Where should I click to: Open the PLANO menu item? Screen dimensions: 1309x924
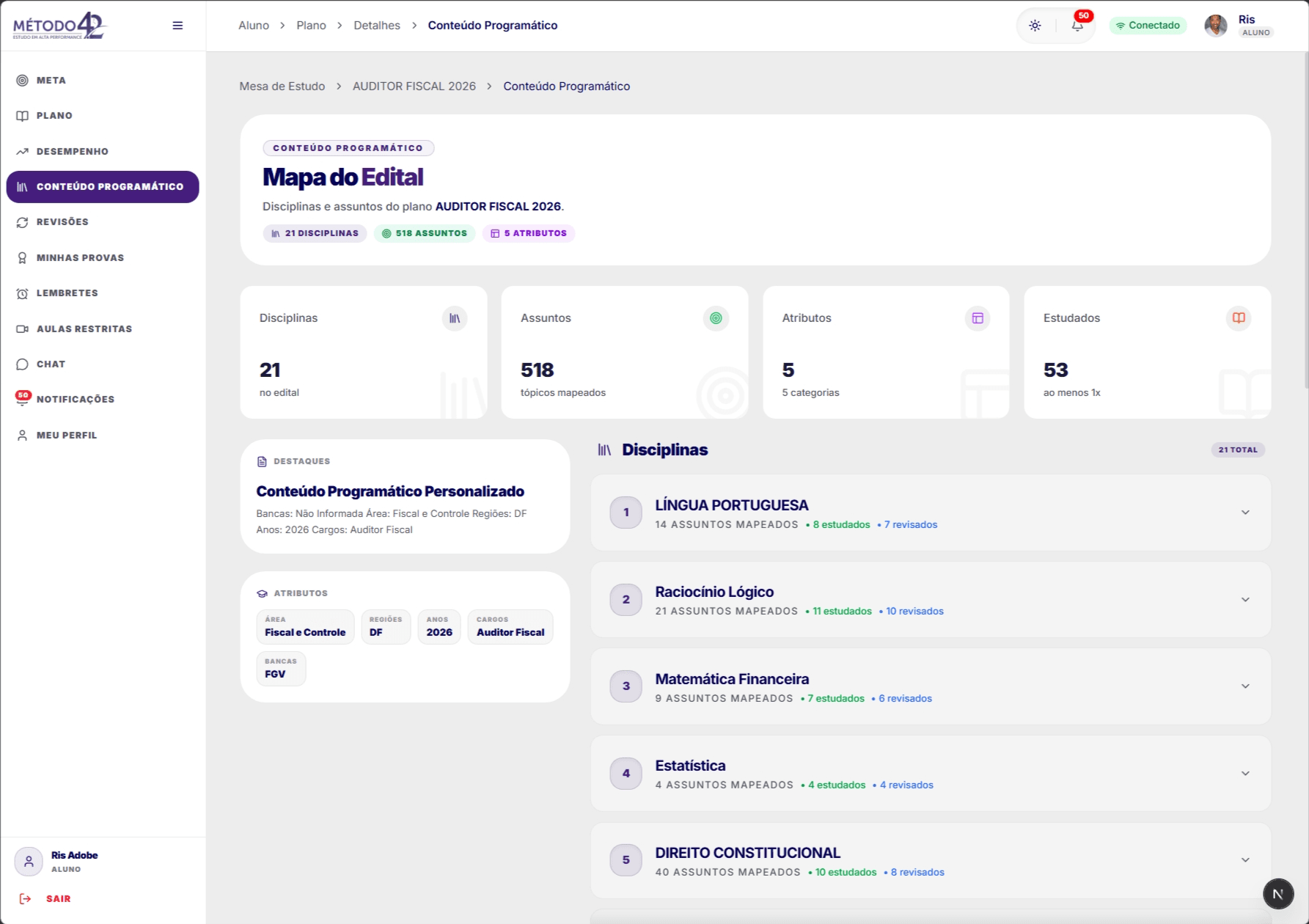pyautogui.click(x=103, y=116)
